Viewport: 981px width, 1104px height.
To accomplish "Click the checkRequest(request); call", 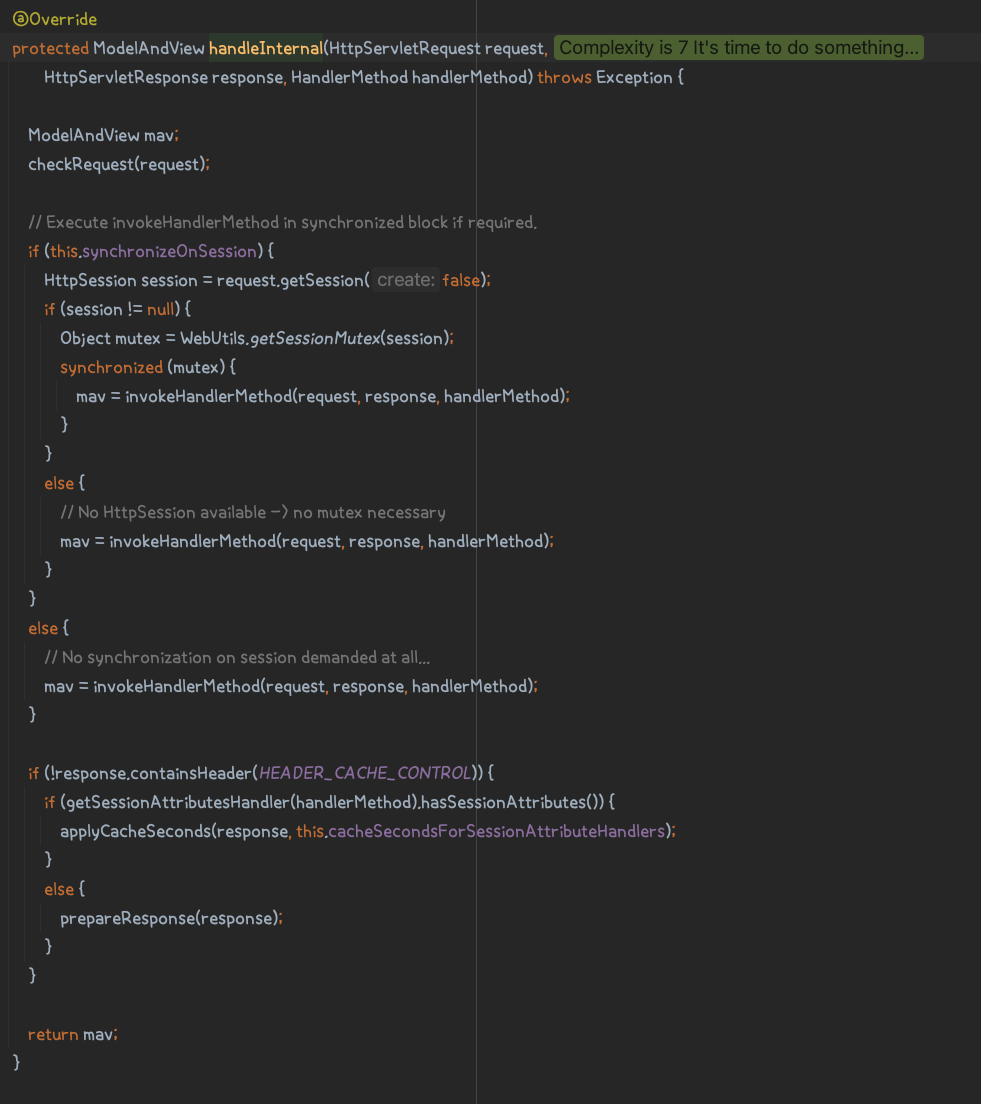I will click(x=119, y=164).
